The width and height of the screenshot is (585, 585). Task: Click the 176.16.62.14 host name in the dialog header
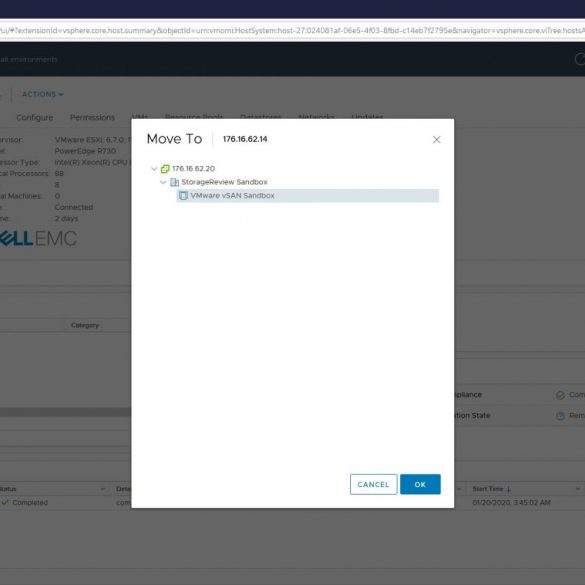(245, 139)
